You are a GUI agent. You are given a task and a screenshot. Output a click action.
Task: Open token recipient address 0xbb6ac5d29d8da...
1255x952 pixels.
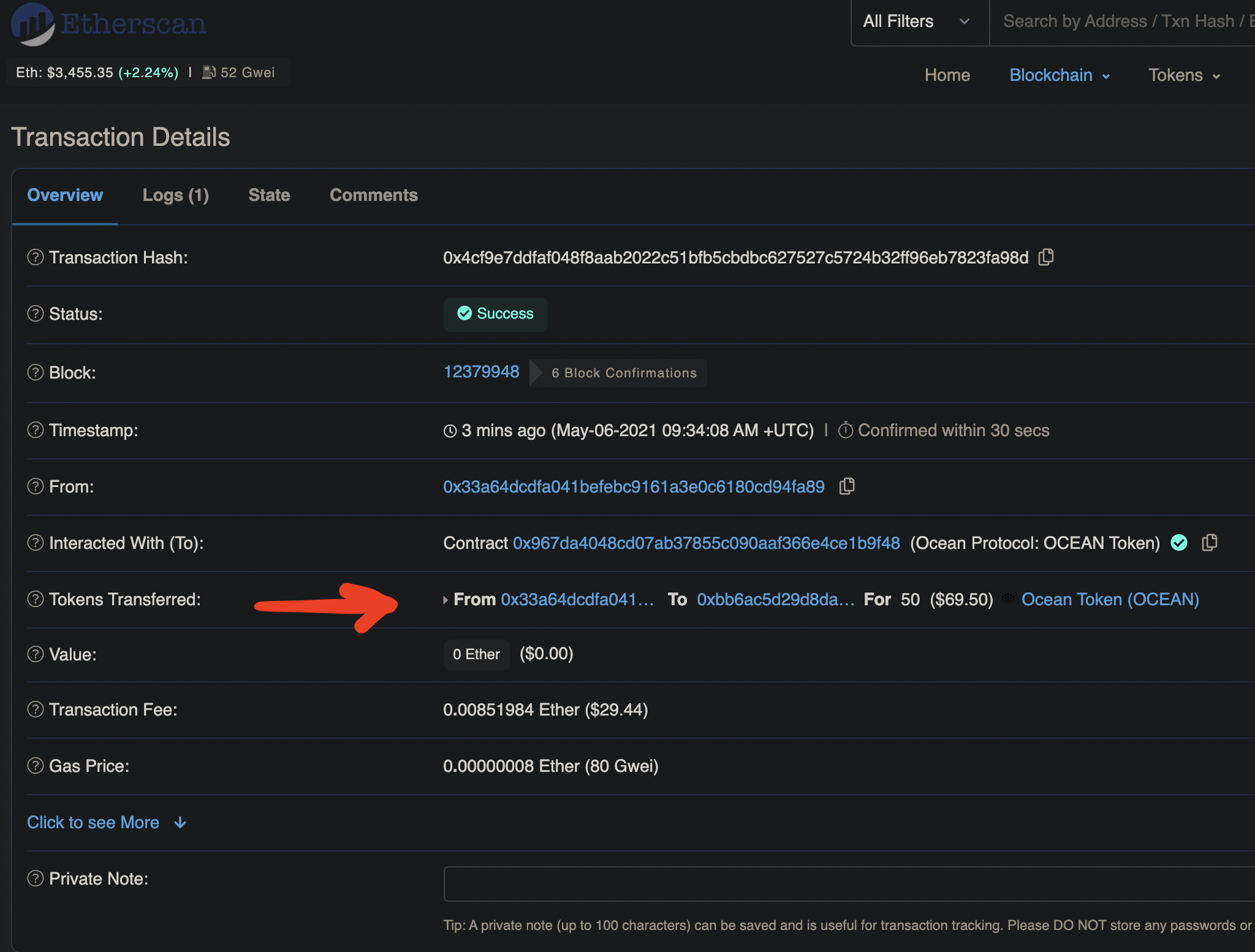click(x=775, y=599)
